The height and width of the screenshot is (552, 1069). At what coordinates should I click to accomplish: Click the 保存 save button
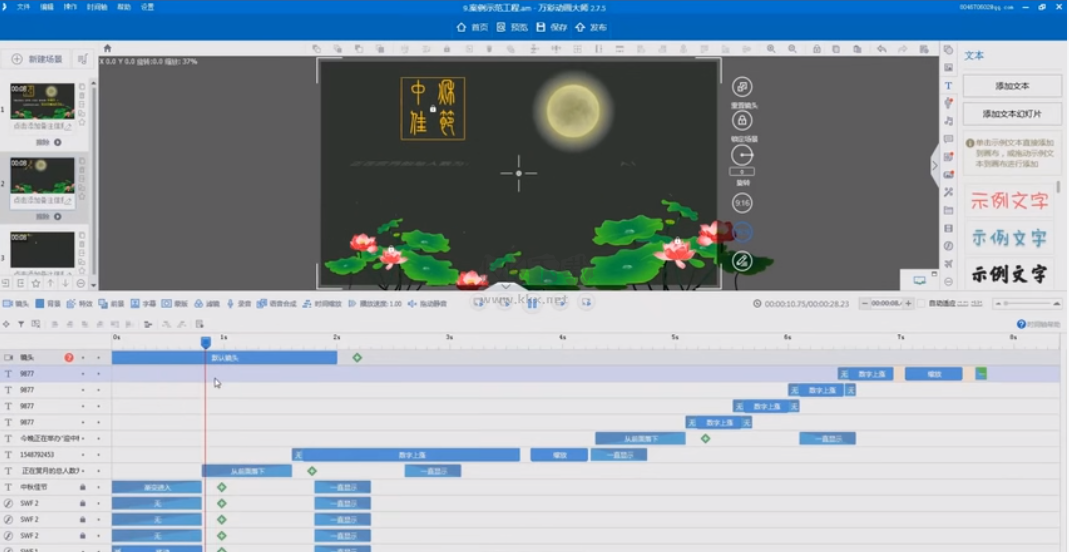(x=552, y=27)
